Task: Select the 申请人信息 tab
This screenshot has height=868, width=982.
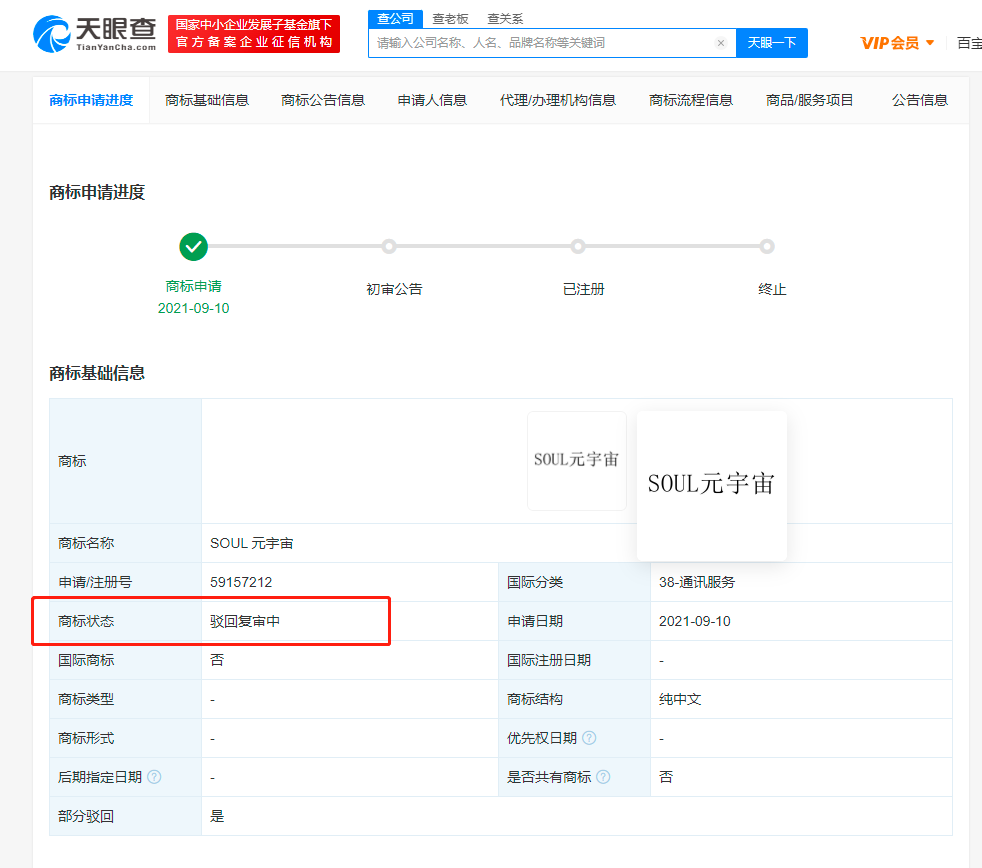Action: click(x=432, y=100)
